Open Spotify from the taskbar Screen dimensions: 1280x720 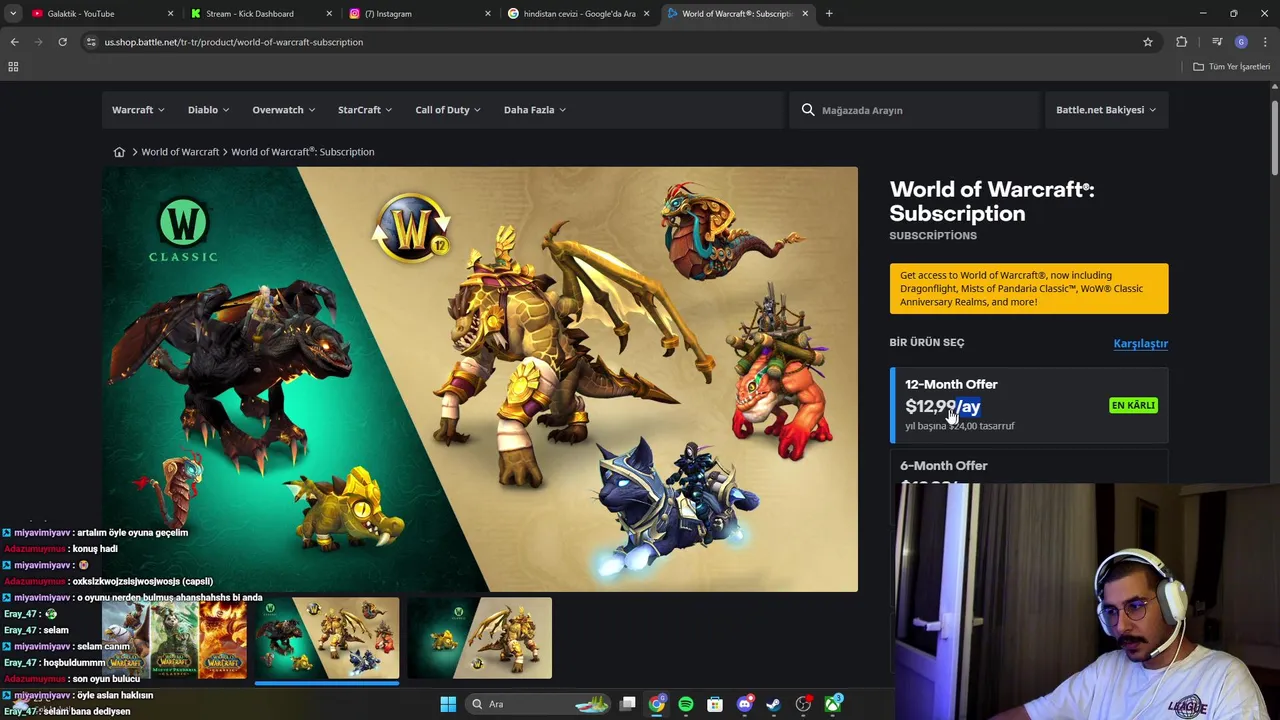pyautogui.click(x=686, y=704)
